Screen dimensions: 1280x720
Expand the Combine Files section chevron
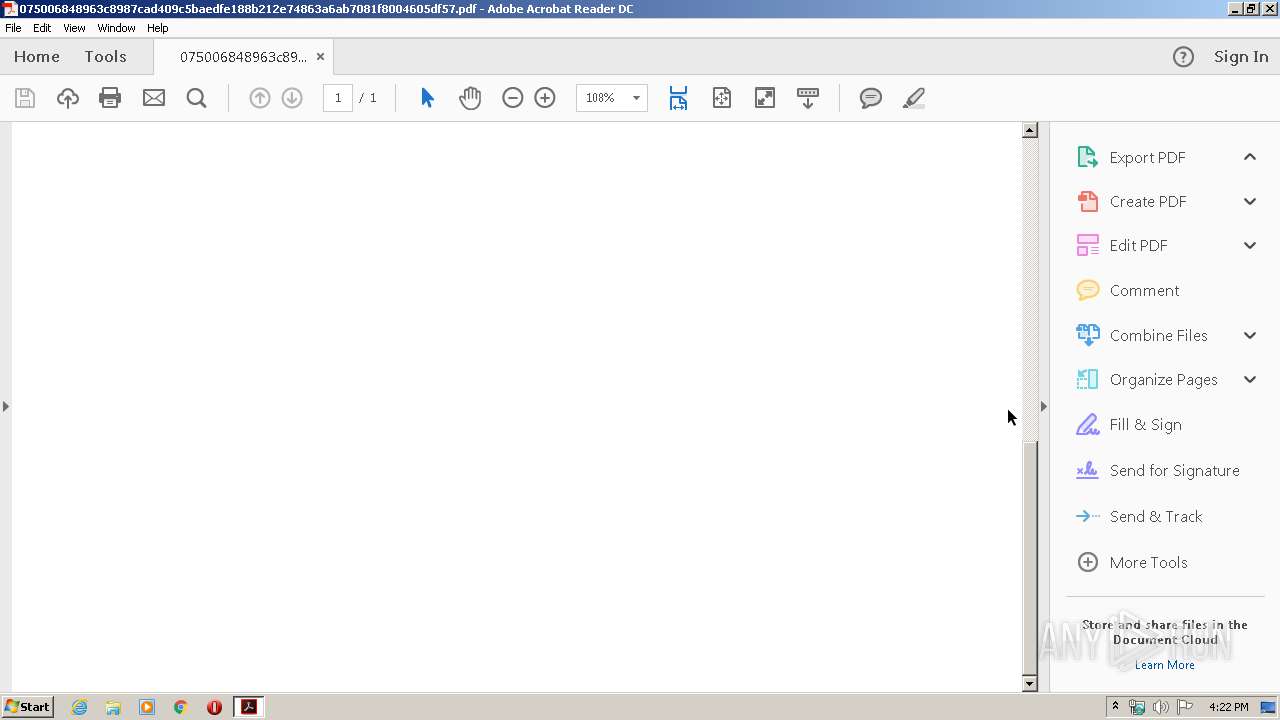(1250, 335)
